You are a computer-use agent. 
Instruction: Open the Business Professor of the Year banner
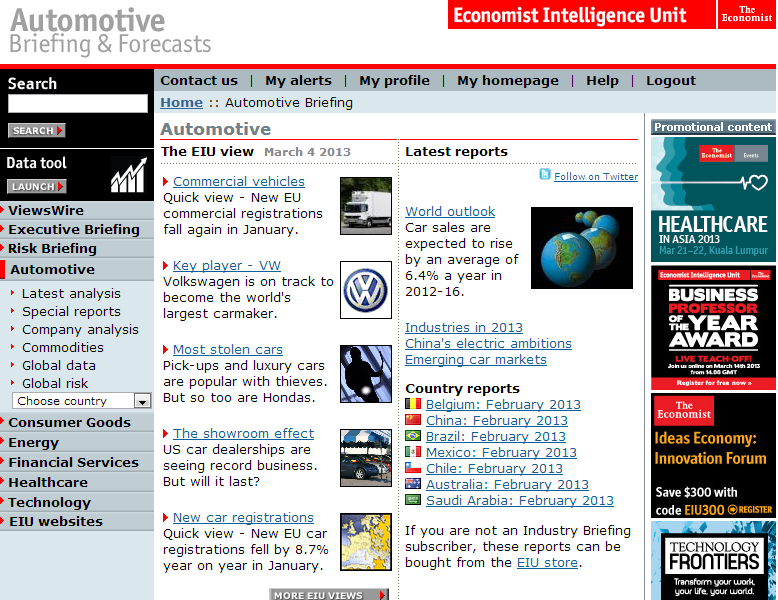point(713,328)
